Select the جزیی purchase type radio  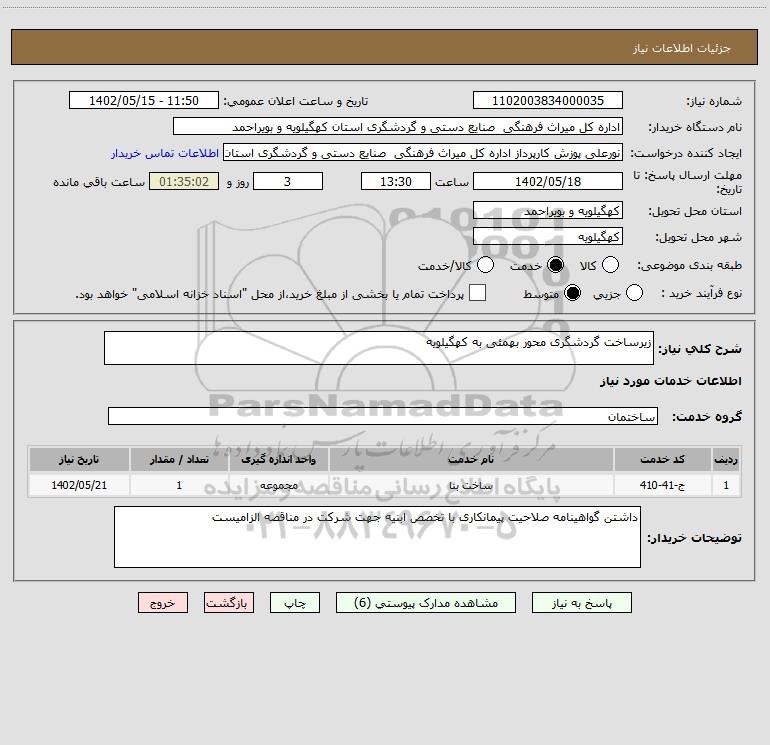(x=634, y=293)
